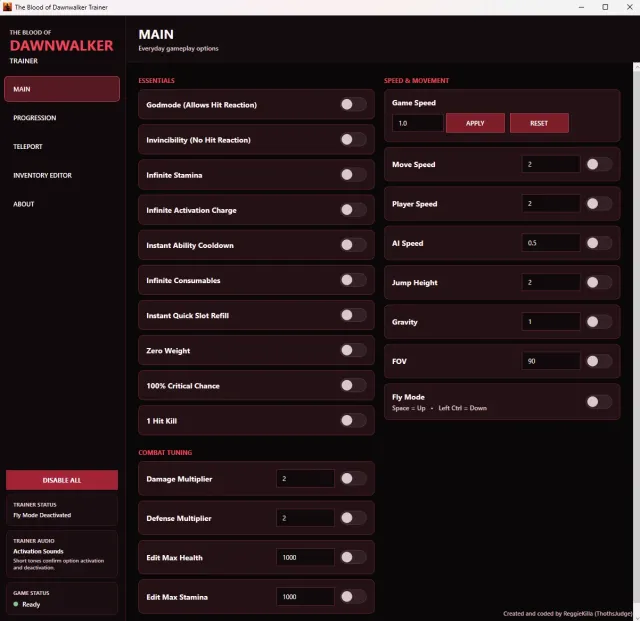The height and width of the screenshot is (621, 640).
Task: Enable the FOV toggle
Action: [599, 361]
